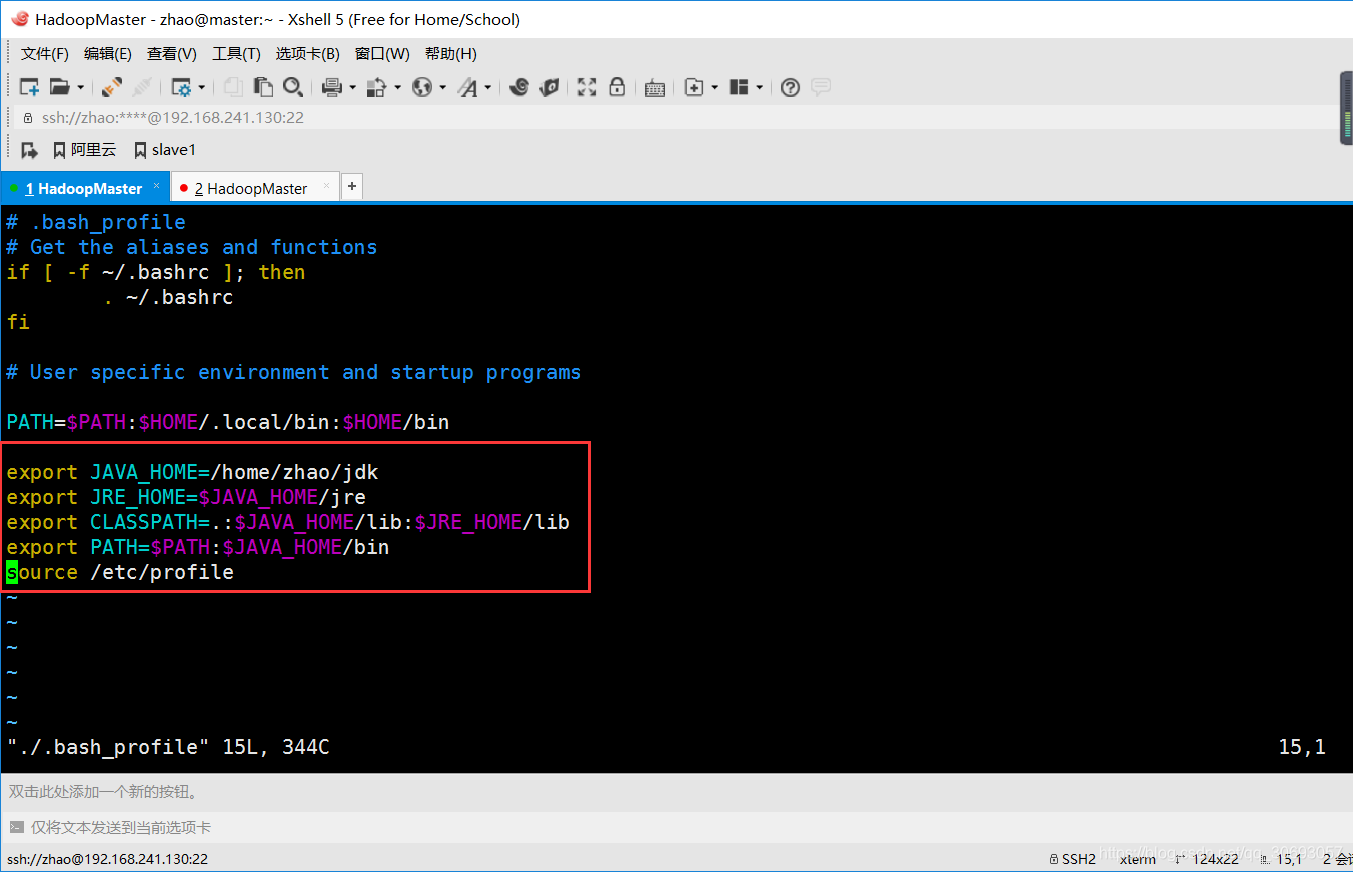Toggle full screen with expand icon
Image resolution: width=1353 pixels, height=872 pixels.
pos(587,87)
